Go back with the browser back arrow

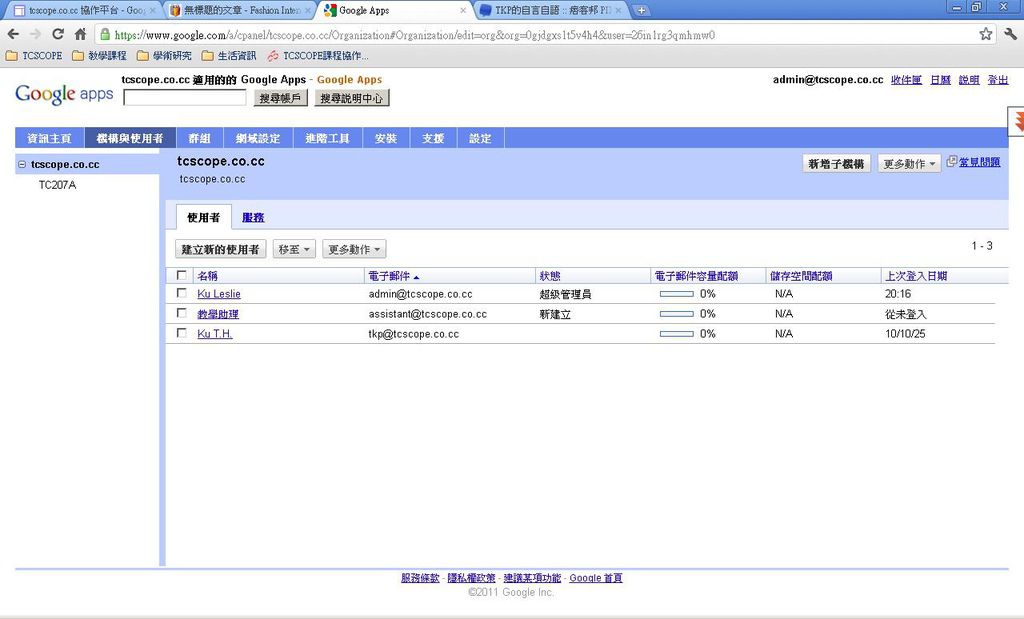click(13, 34)
